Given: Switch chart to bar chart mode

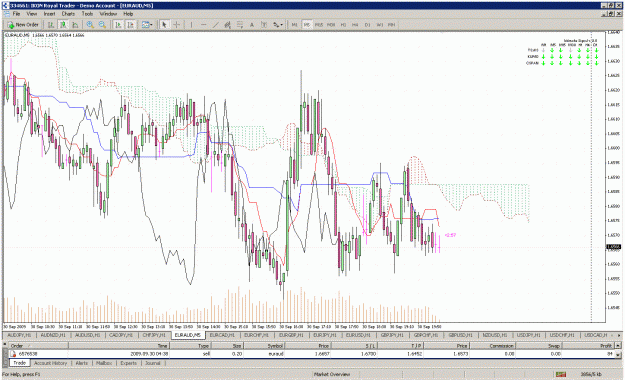Looking at the screenshot, I should pos(51,25).
